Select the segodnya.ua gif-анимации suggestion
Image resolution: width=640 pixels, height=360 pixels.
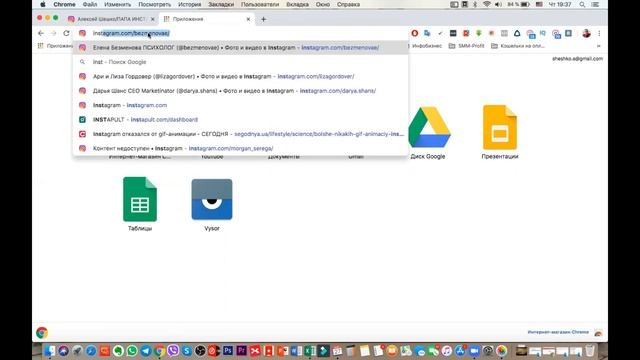[x=241, y=134]
